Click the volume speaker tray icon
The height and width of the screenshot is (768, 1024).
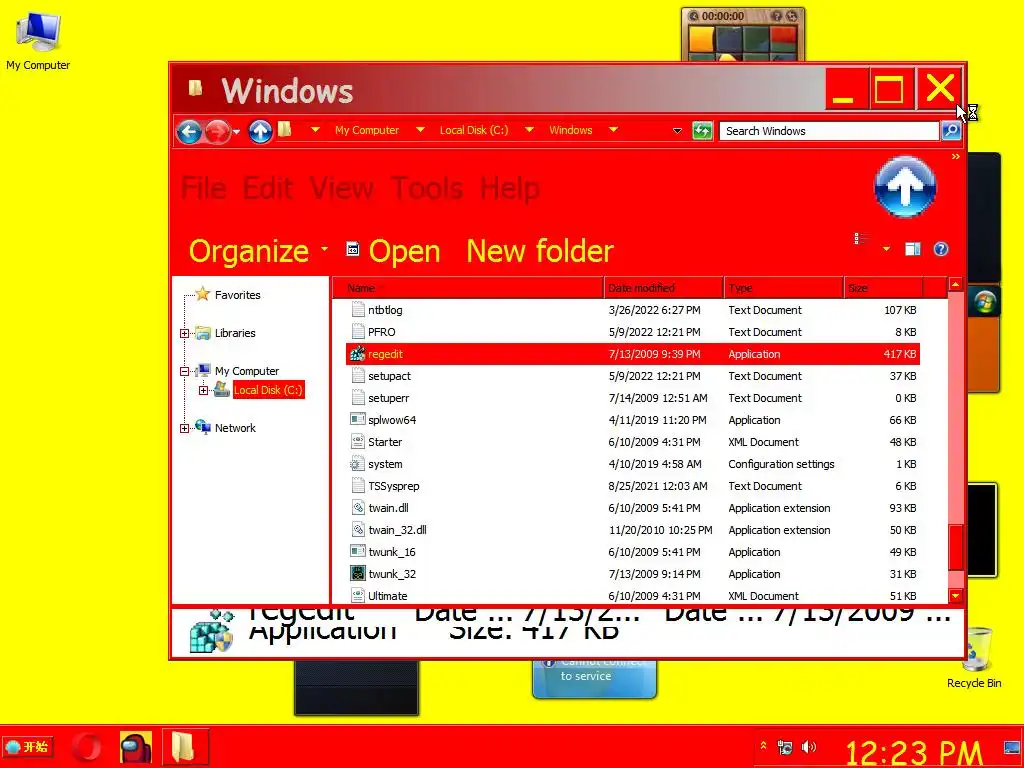pyautogui.click(x=808, y=746)
